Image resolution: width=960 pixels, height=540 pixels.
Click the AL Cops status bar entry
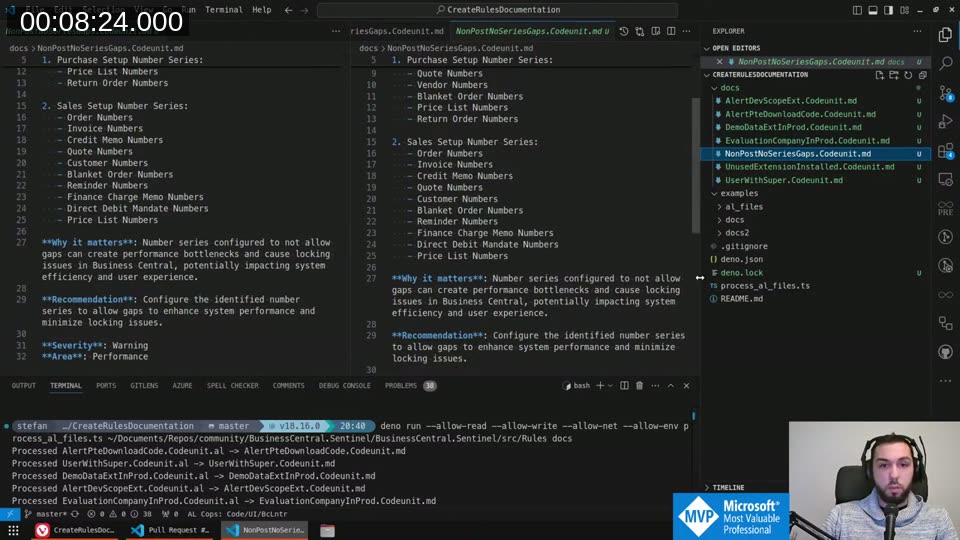(x=237, y=514)
